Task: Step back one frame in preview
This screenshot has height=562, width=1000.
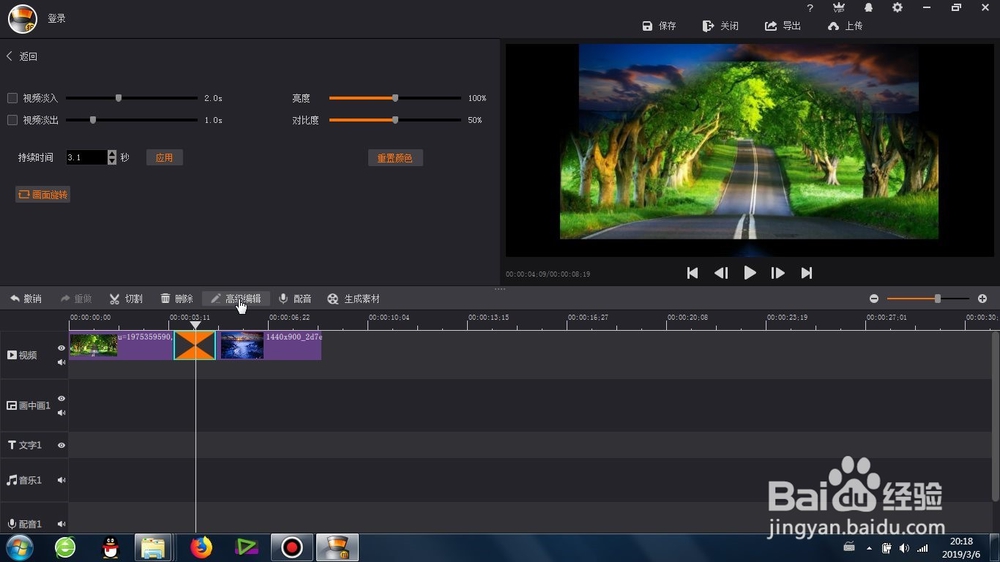Action: click(721, 273)
